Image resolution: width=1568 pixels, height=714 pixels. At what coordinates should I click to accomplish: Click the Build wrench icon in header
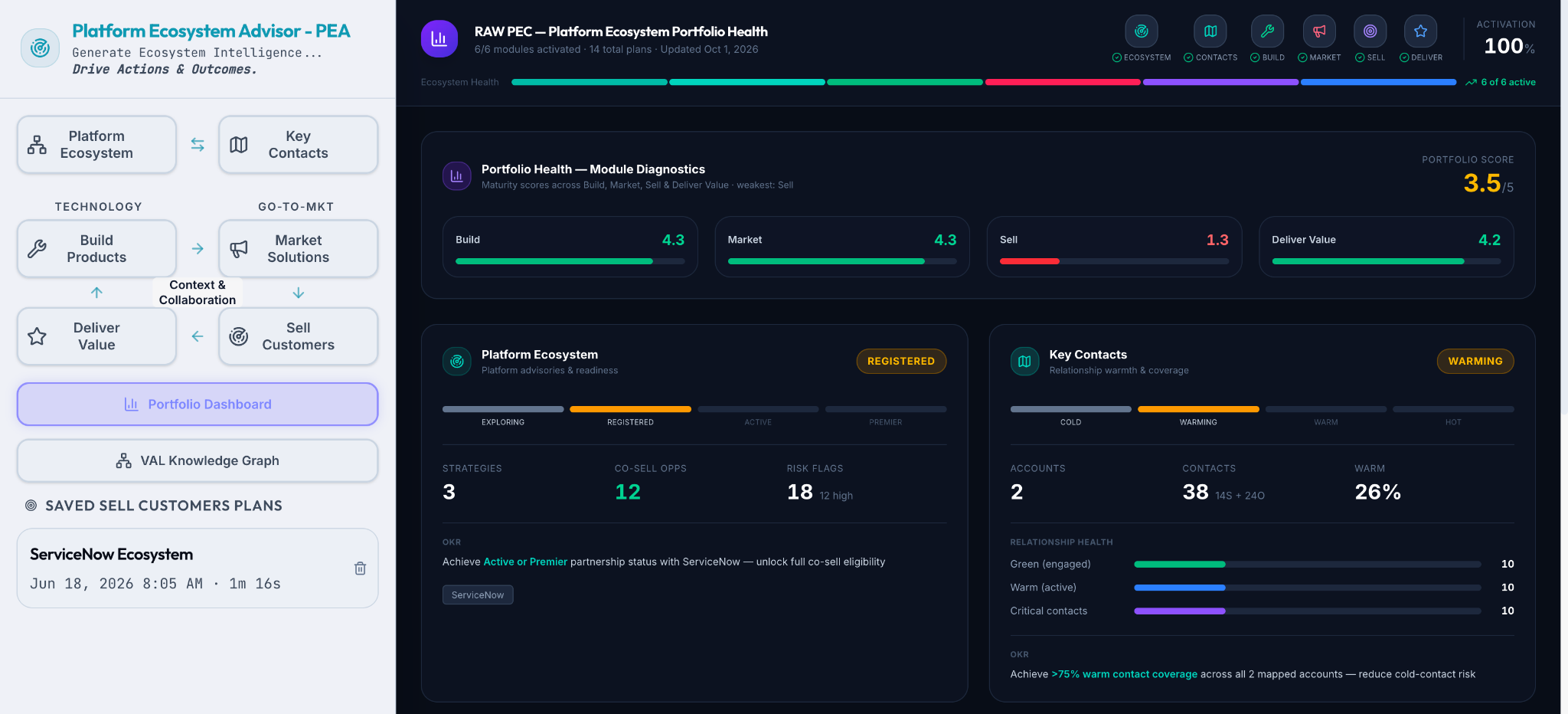click(x=1267, y=31)
